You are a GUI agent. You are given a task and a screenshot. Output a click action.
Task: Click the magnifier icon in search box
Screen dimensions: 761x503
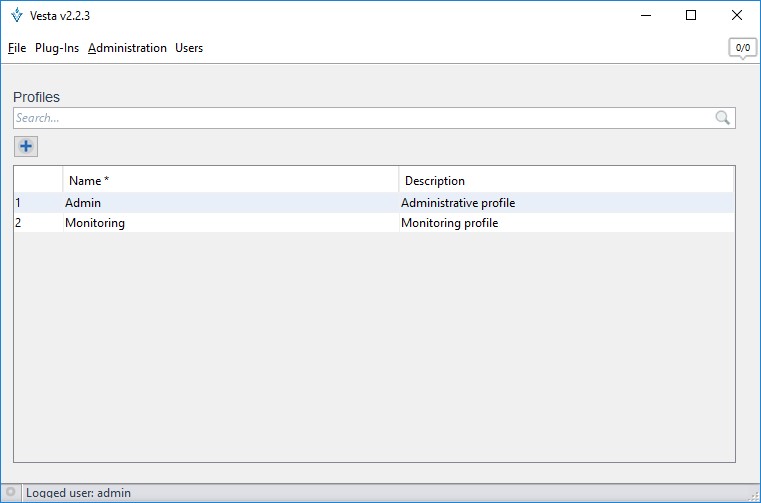point(723,118)
